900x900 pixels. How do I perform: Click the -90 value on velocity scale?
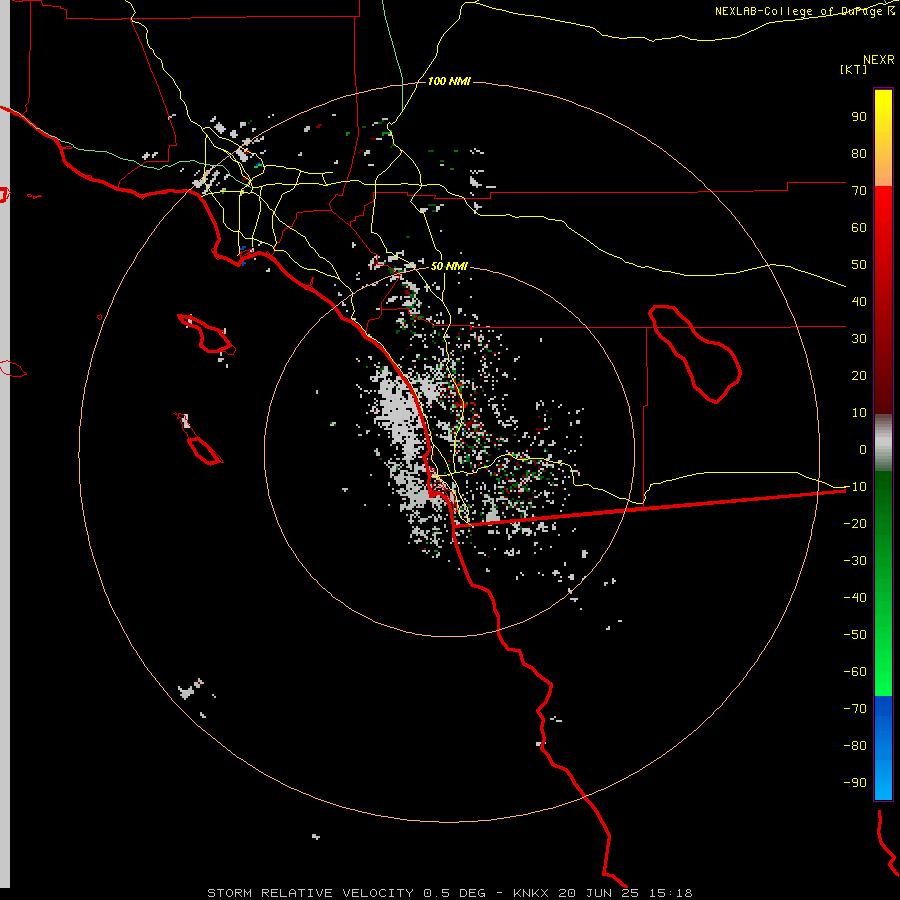pos(855,783)
